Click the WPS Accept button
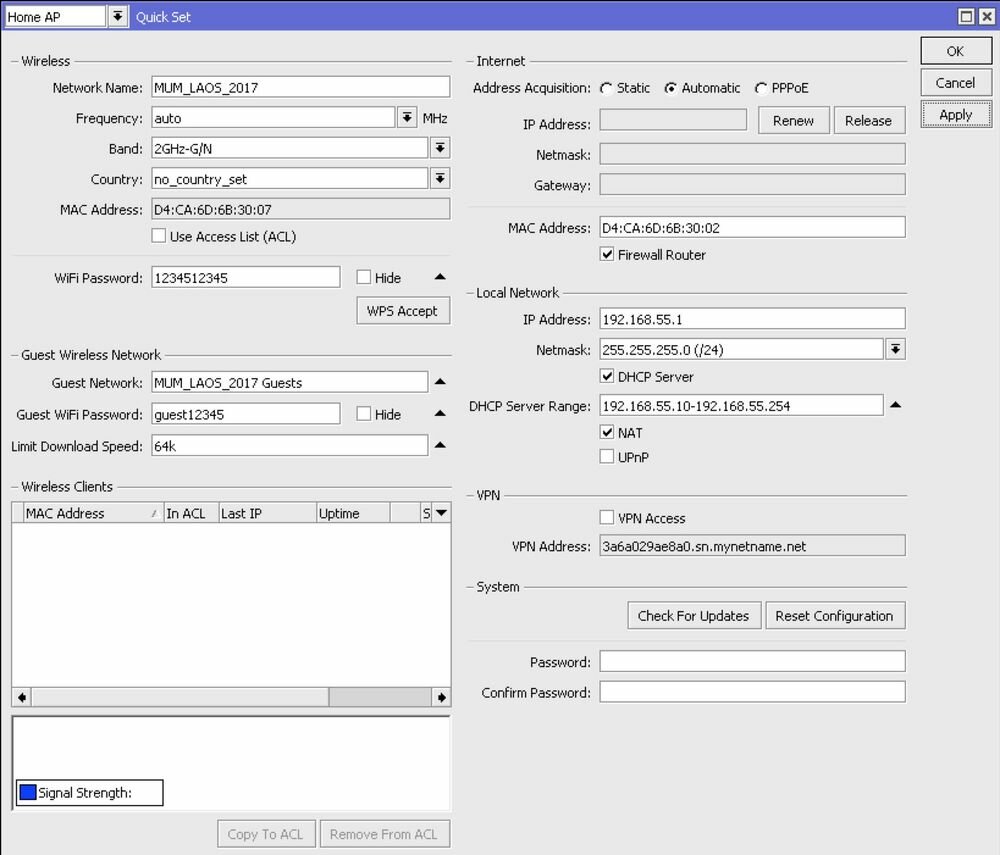This screenshot has height=855, width=1000. pos(402,311)
